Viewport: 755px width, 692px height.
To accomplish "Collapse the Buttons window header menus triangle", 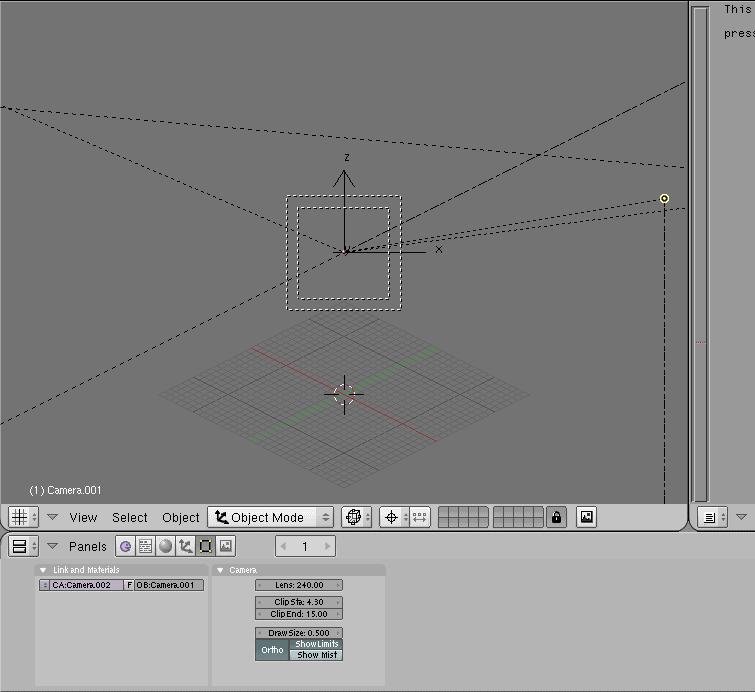I will point(52,546).
